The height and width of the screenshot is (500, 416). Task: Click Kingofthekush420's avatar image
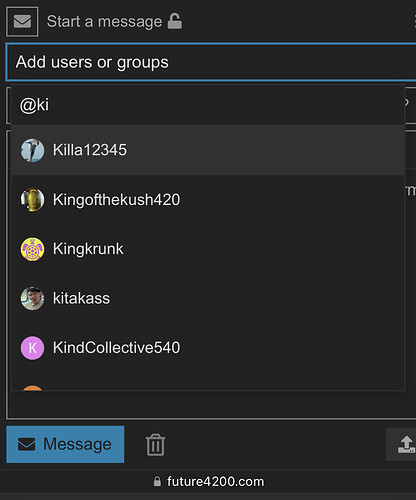[x=32, y=200]
